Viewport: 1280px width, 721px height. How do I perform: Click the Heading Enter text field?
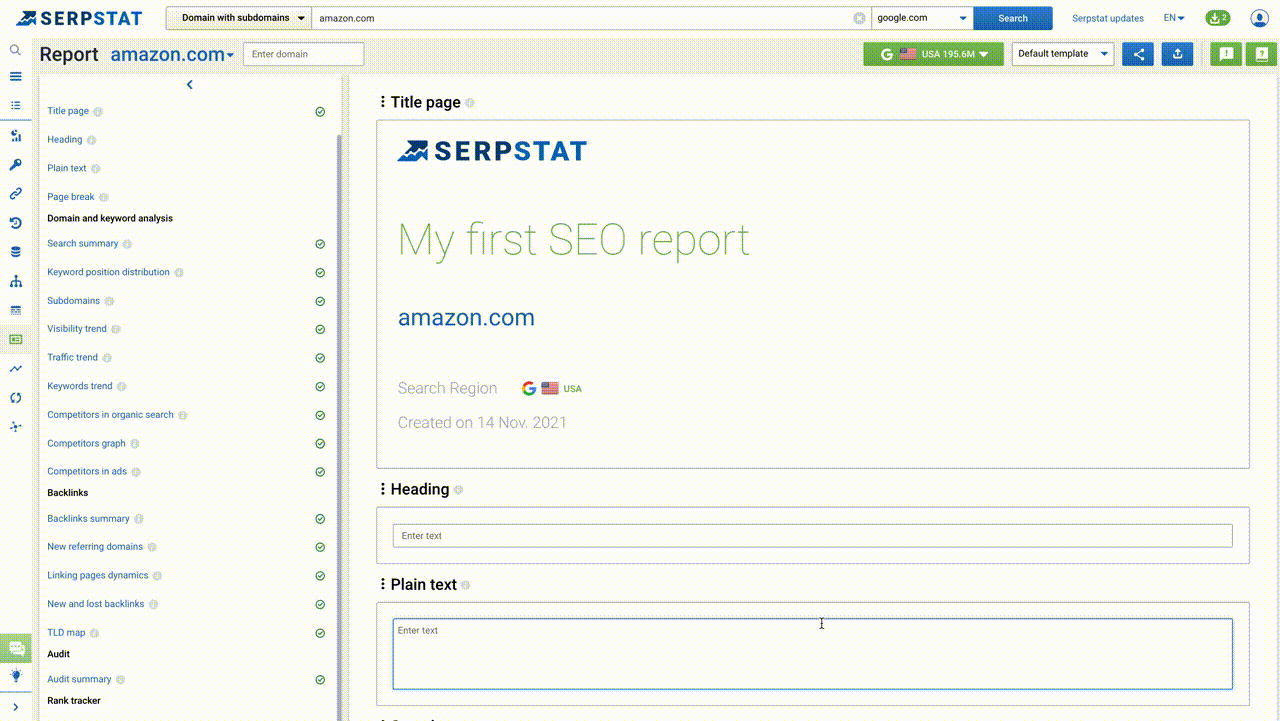point(812,536)
